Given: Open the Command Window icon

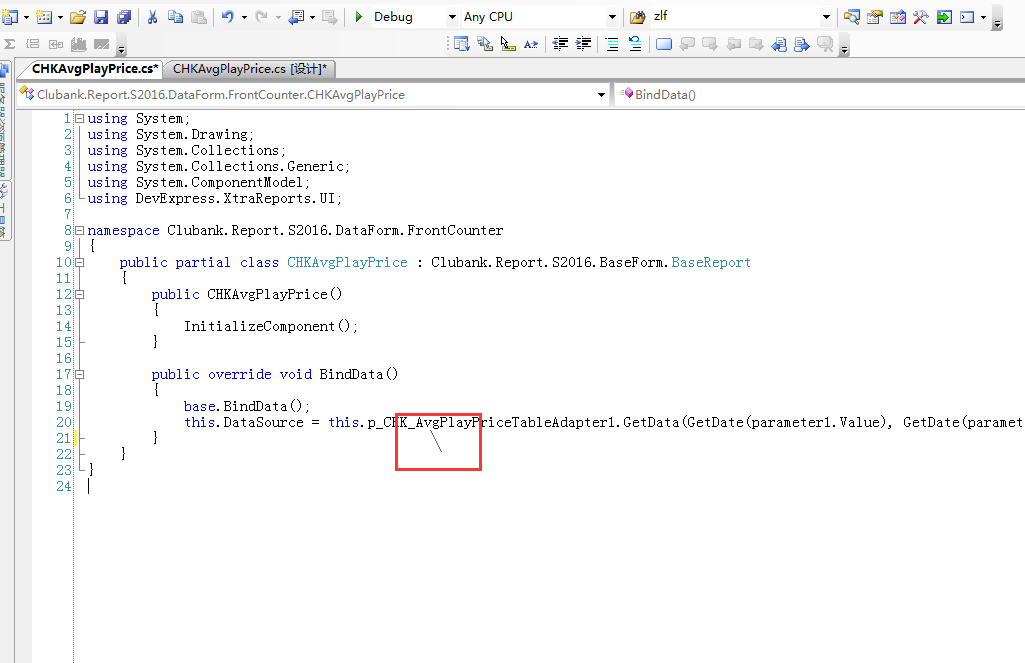Looking at the screenshot, I should coord(967,17).
